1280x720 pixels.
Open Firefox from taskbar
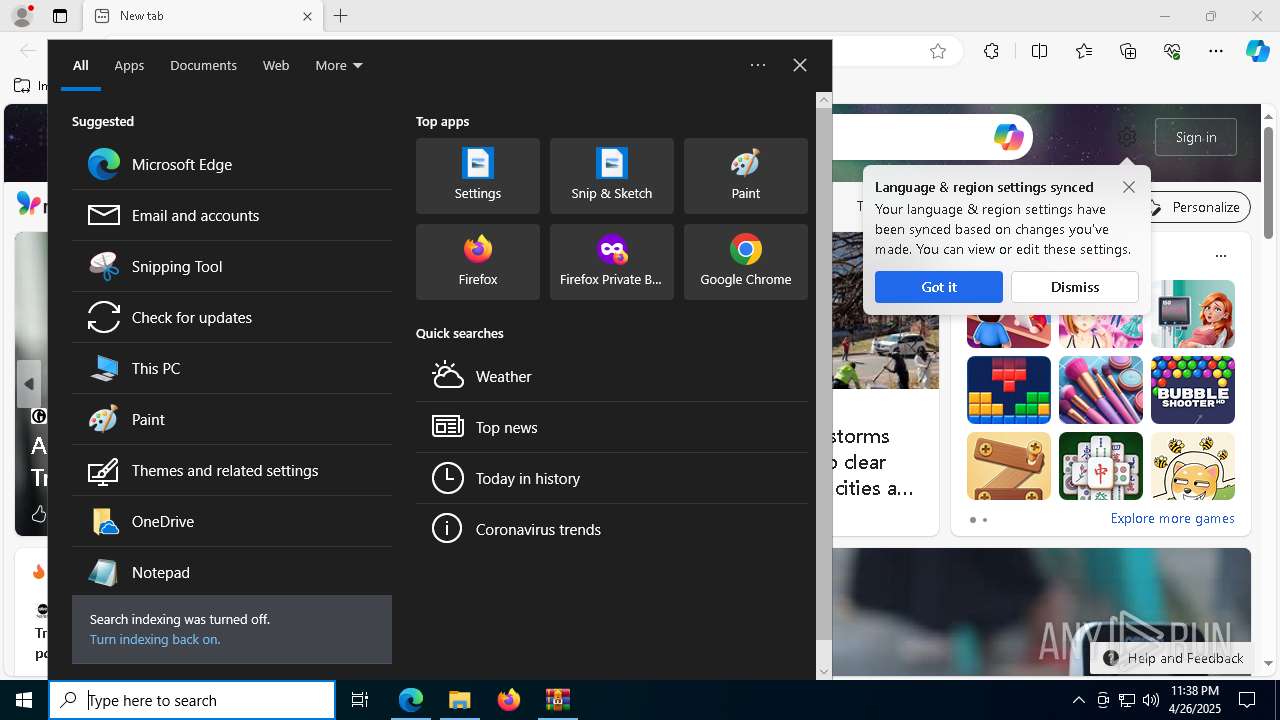tap(509, 700)
